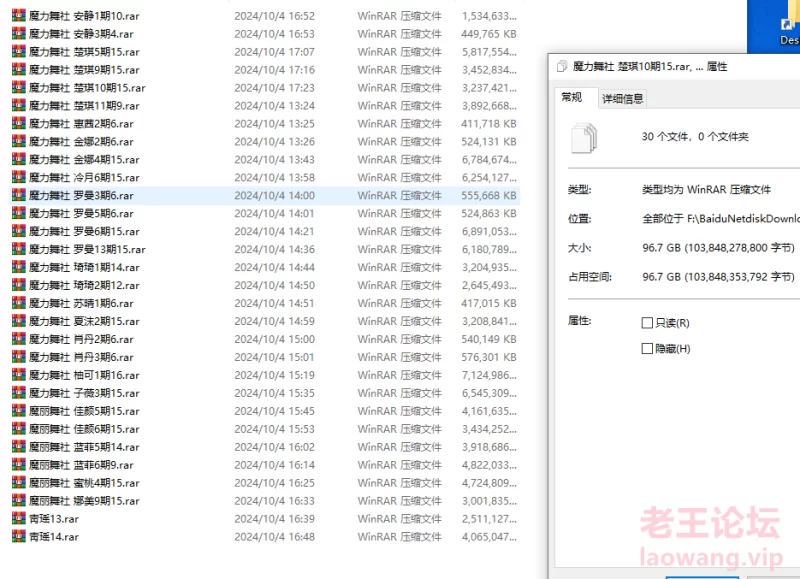Select the icon beside 蓝菲6期9.rar
This screenshot has width=800, height=579.
(19, 464)
